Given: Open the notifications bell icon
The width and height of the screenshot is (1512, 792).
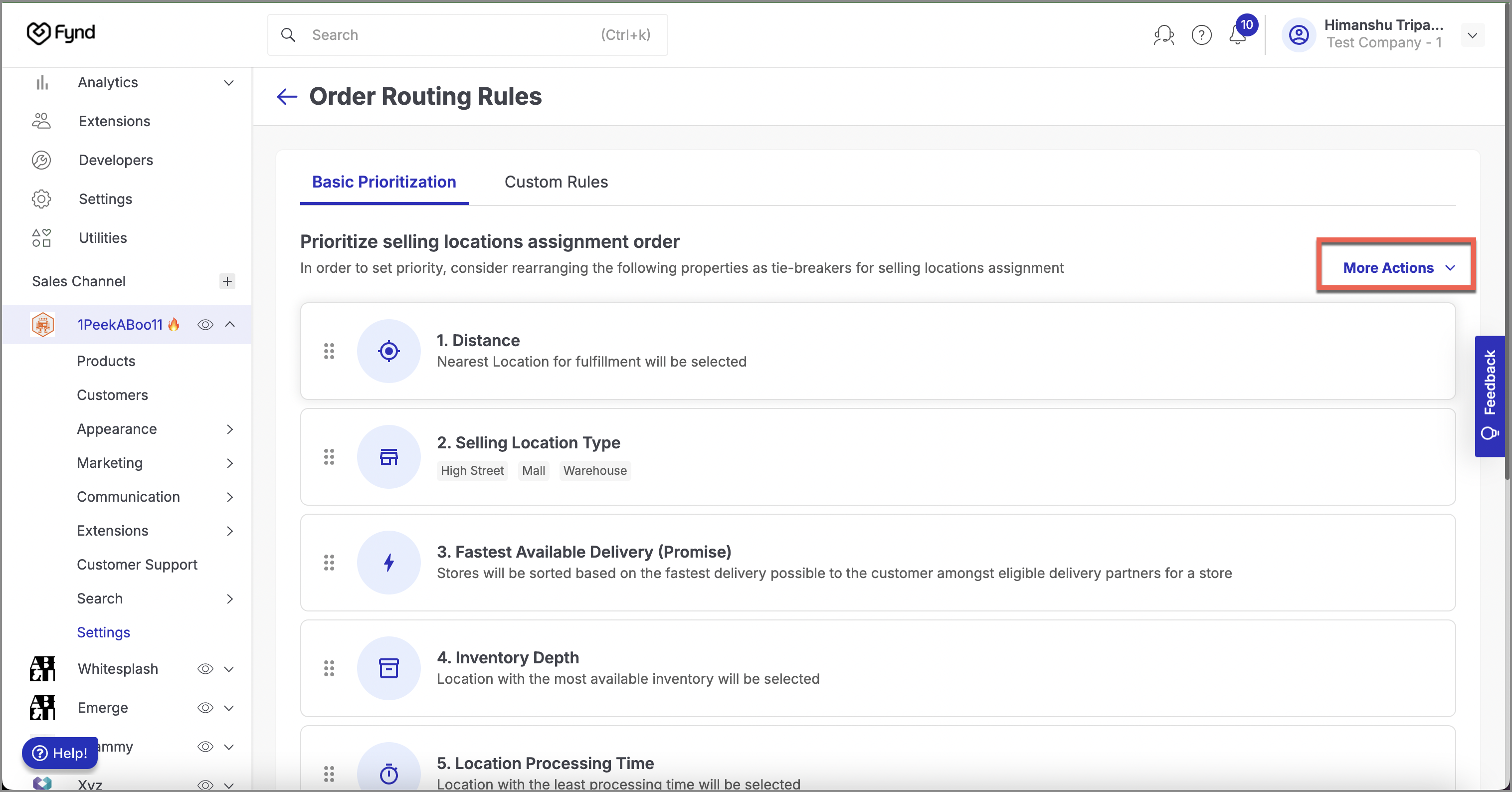Looking at the screenshot, I should [x=1237, y=35].
